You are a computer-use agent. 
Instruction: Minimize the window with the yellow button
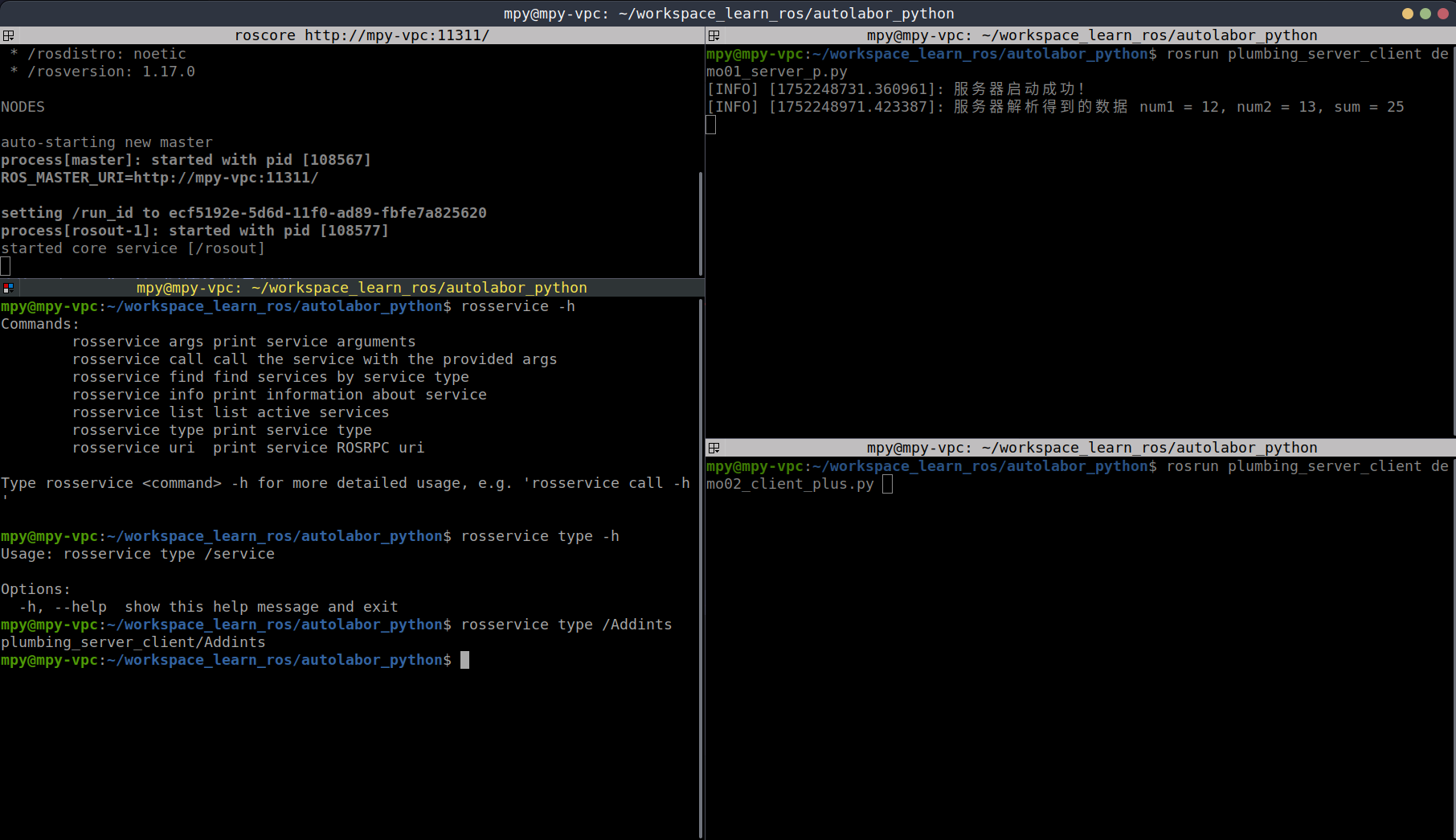[x=1407, y=14]
